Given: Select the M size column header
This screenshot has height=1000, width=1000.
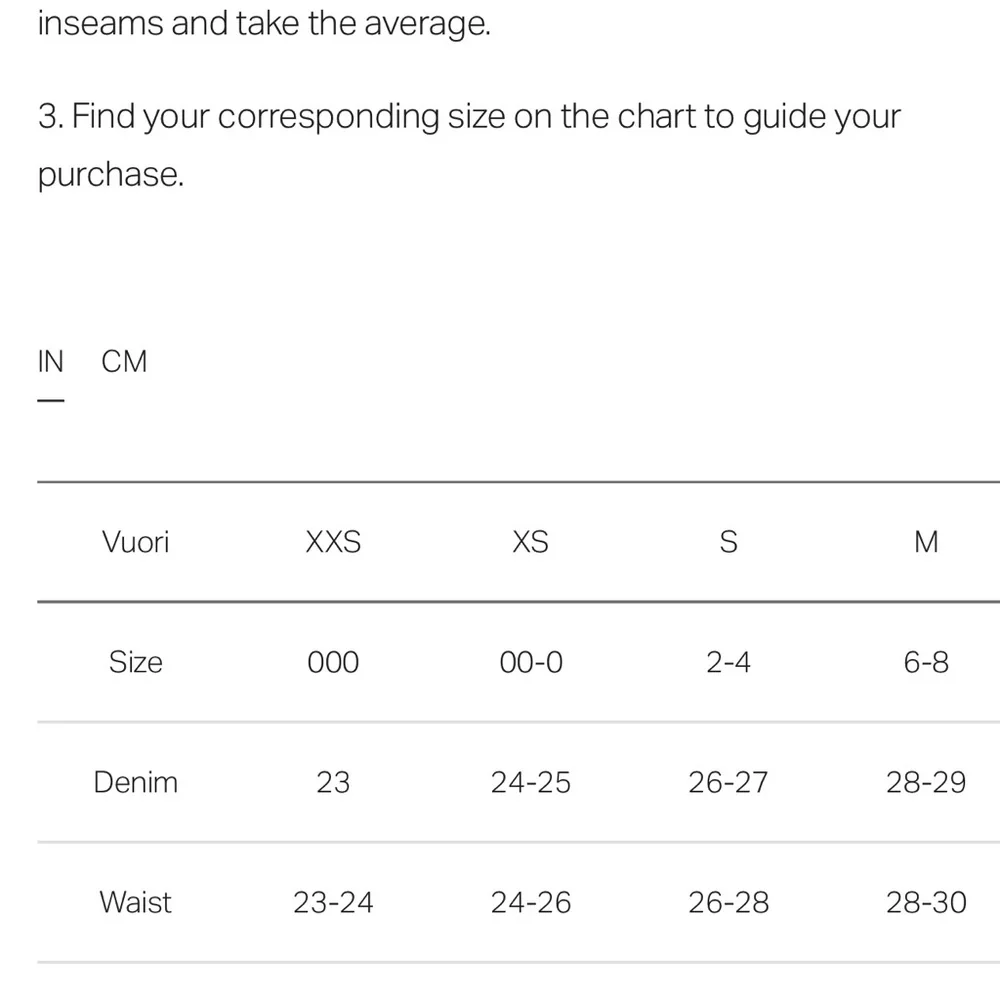Looking at the screenshot, I should click(x=926, y=542).
